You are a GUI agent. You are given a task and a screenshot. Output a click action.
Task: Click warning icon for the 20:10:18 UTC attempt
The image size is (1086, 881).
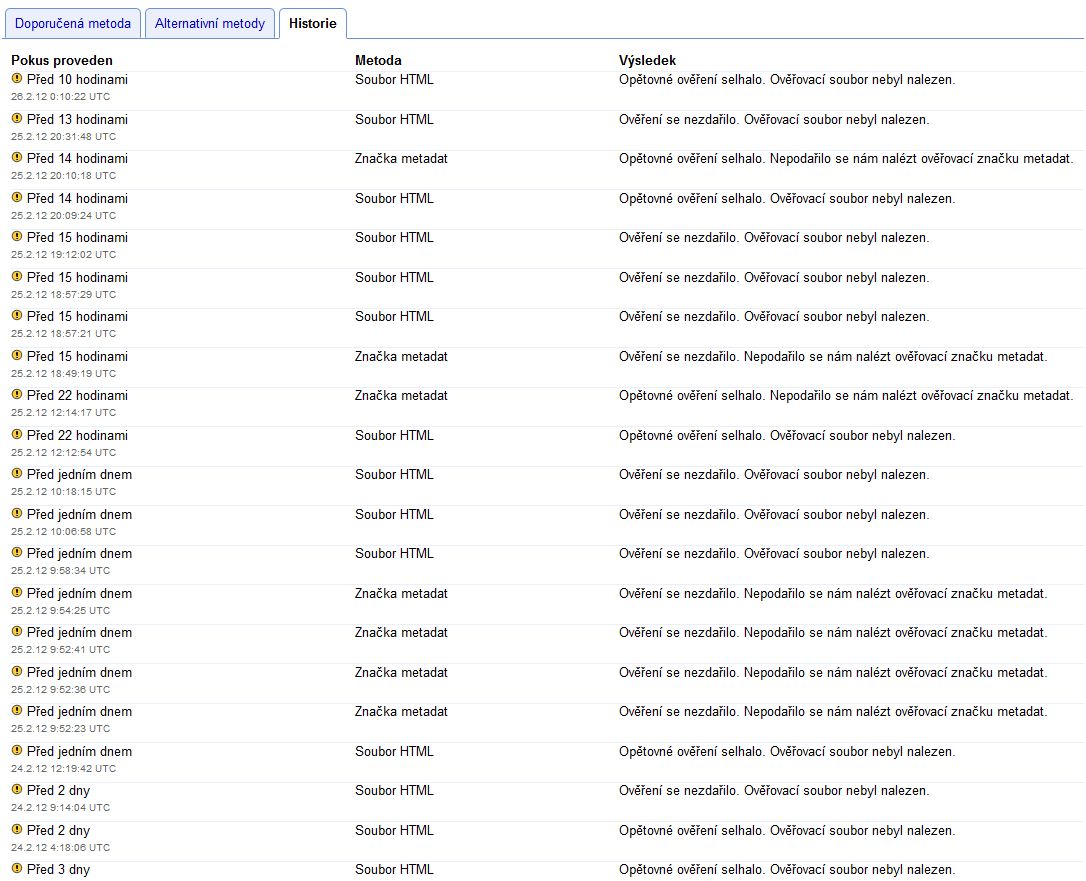[17, 157]
